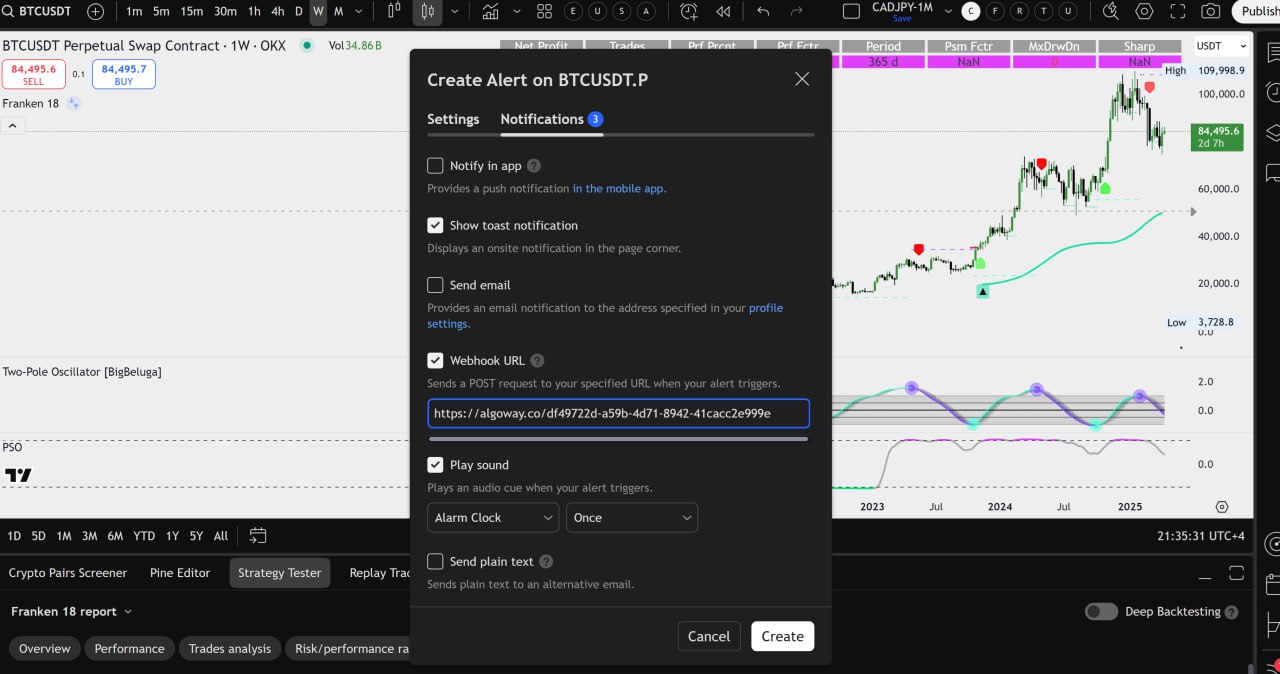The height and width of the screenshot is (674, 1280).
Task: Uncheck the Play sound checkbox
Action: 435,465
